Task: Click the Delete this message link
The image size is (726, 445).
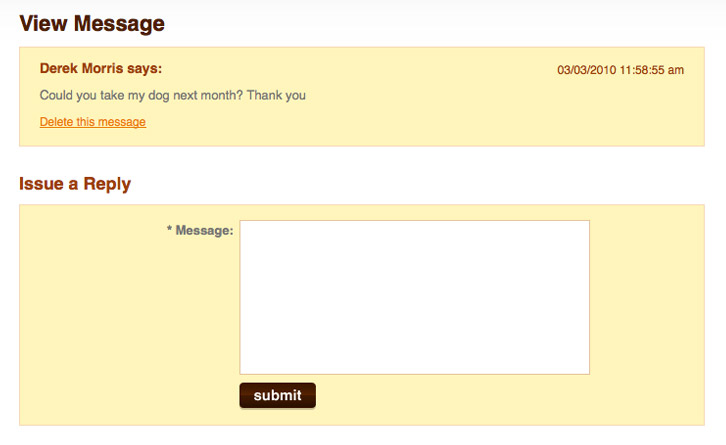Action: [x=93, y=122]
